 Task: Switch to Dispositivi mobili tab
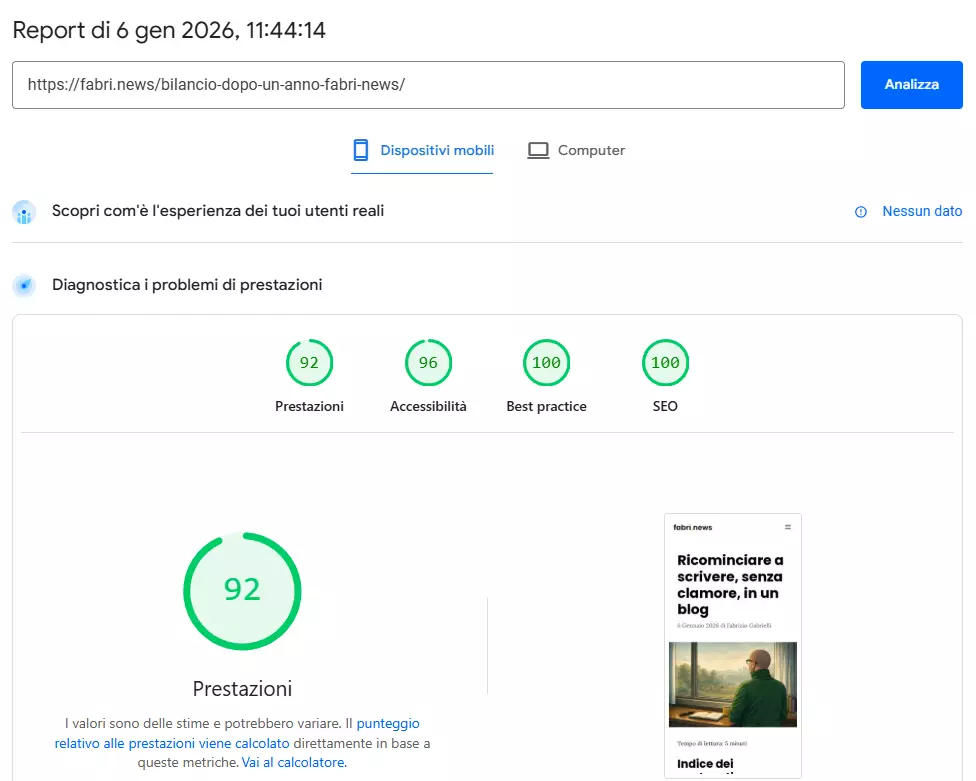422,151
